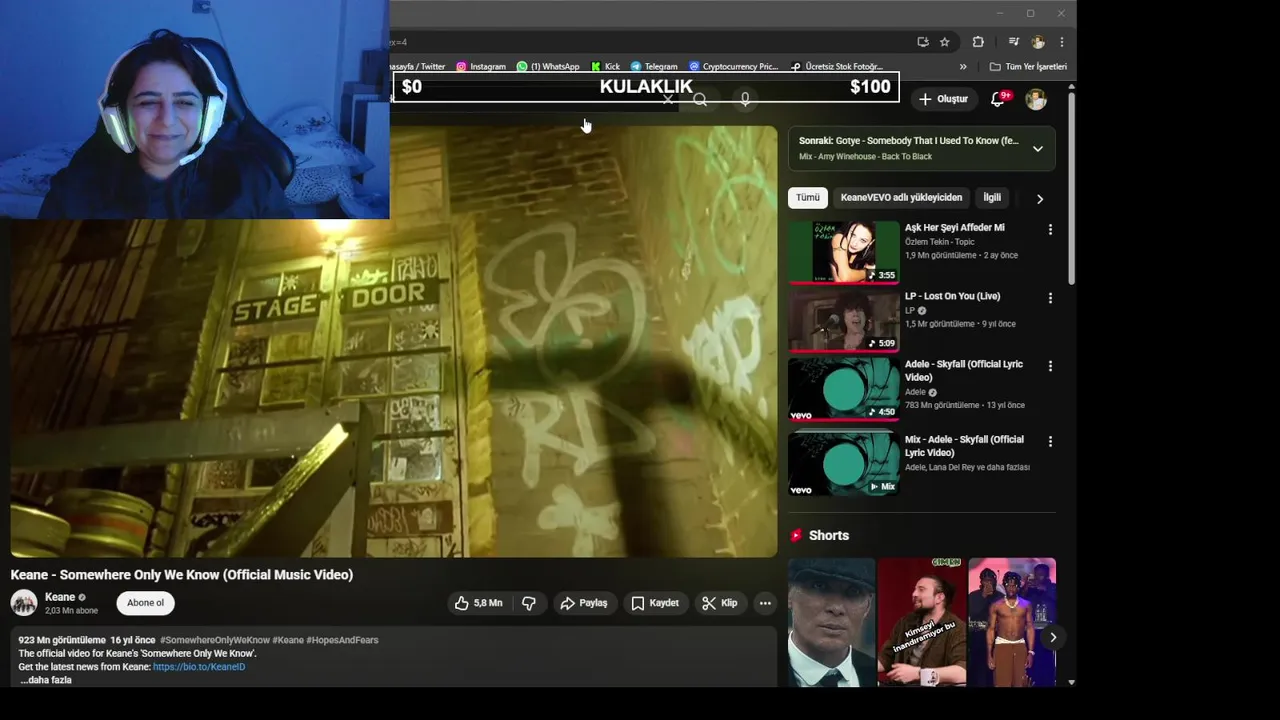Image resolution: width=1280 pixels, height=720 pixels.
Task: Click the Keane - Somewhere Only We Know title
Action: [x=182, y=575]
